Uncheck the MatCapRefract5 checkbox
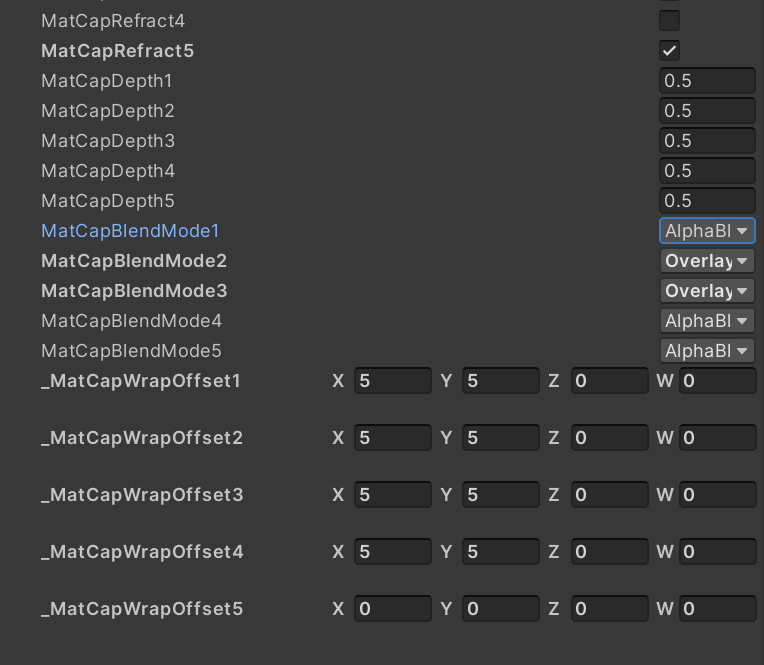Screen dimensions: 764x665 (x=669, y=50)
